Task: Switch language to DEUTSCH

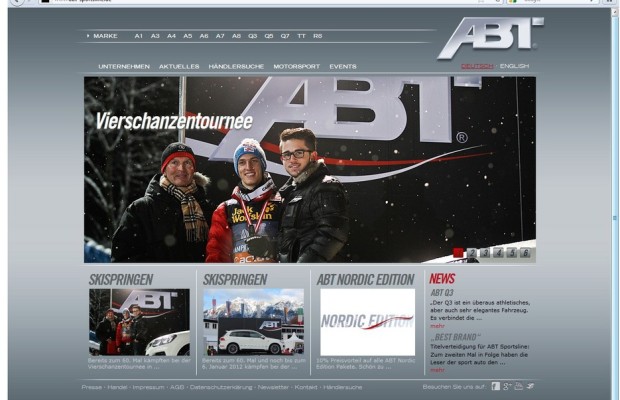Action: click(477, 66)
